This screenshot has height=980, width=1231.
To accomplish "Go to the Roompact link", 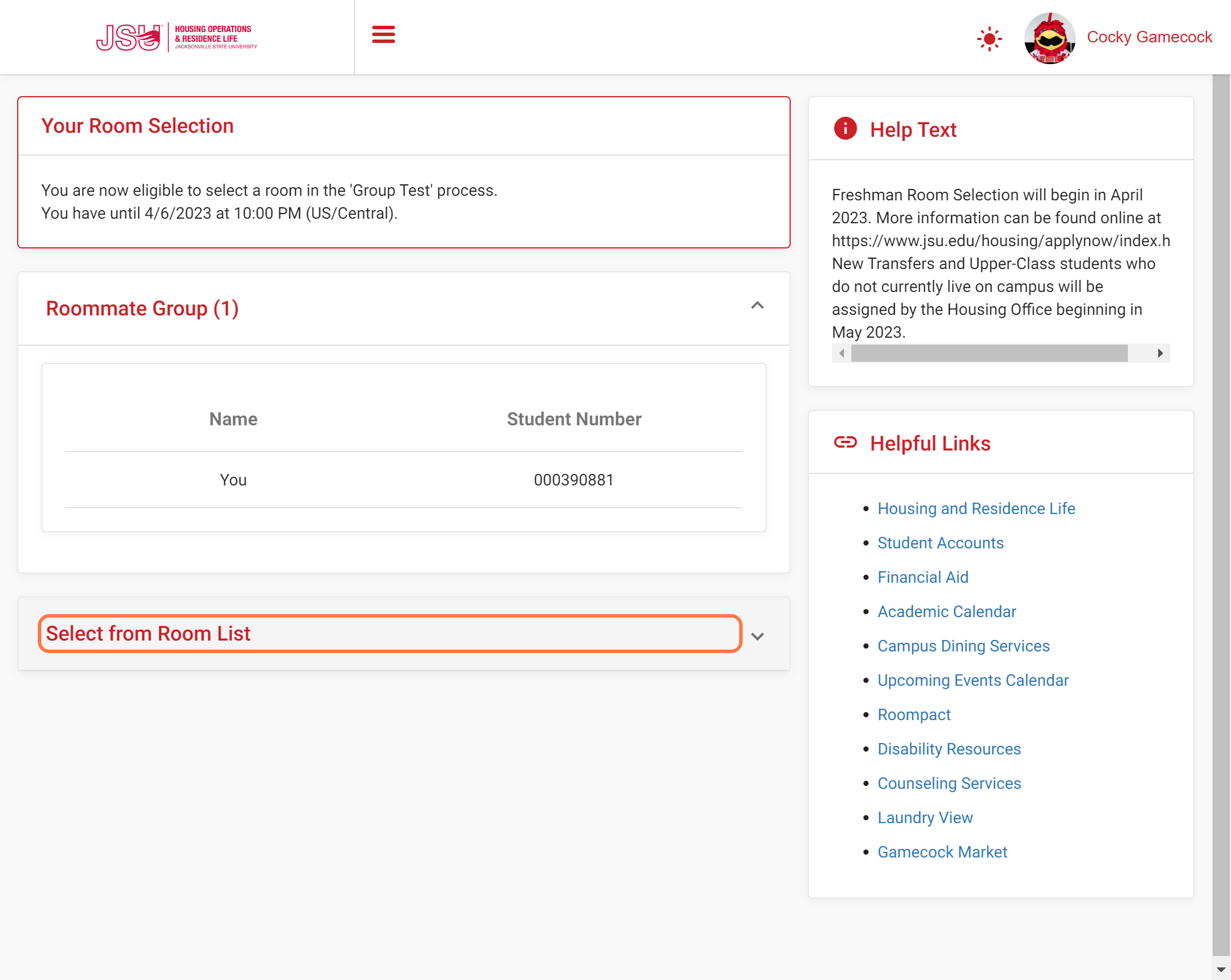I will pos(914,714).
